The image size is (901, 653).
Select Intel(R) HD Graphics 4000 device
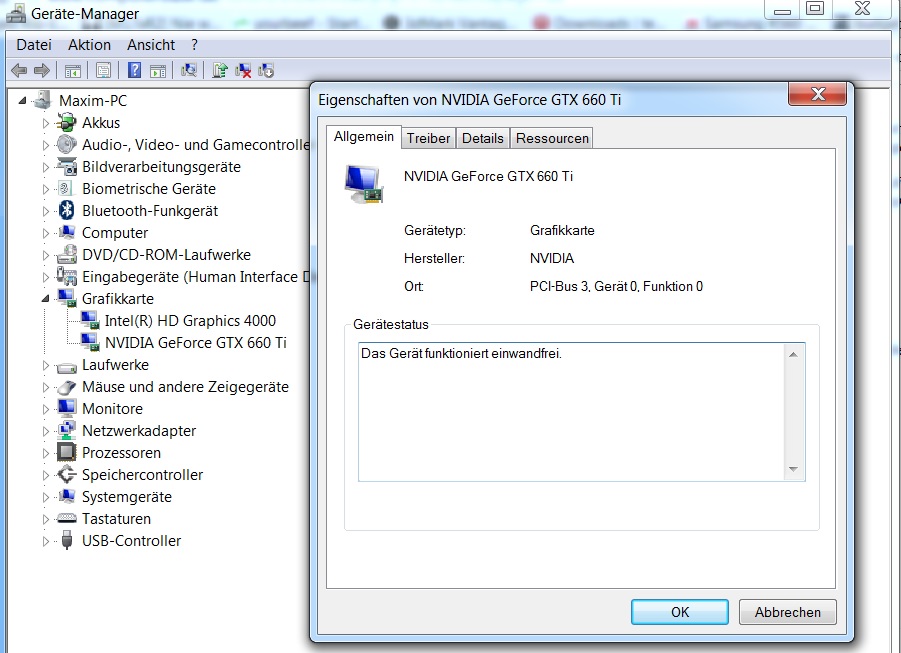click(190, 321)
